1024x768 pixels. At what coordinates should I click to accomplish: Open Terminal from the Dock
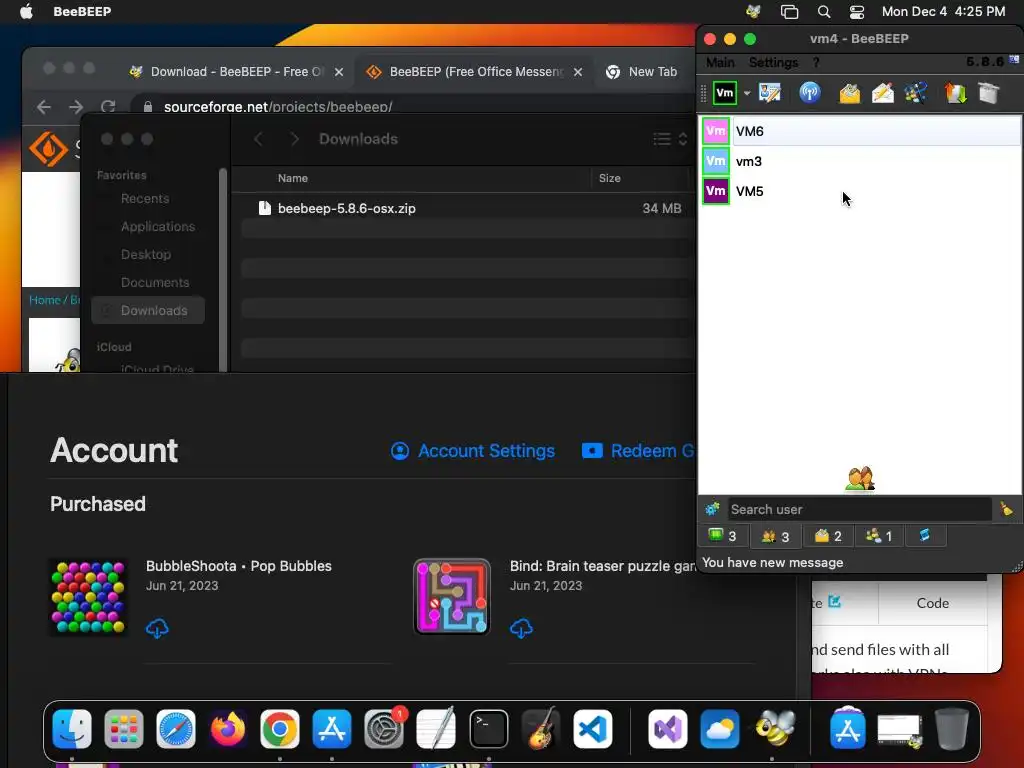[488, 729]
